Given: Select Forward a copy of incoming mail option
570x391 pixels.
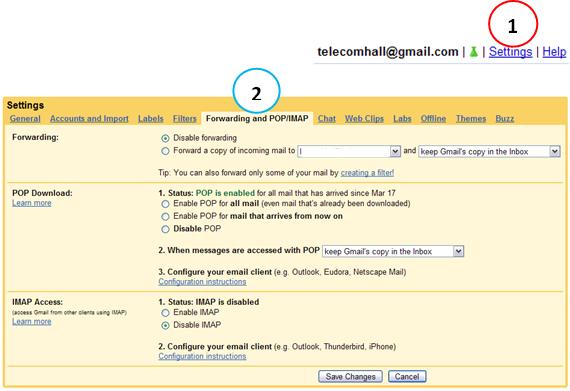Looking at the screenshot, I should pyautogui.click(x=165, y=151).
